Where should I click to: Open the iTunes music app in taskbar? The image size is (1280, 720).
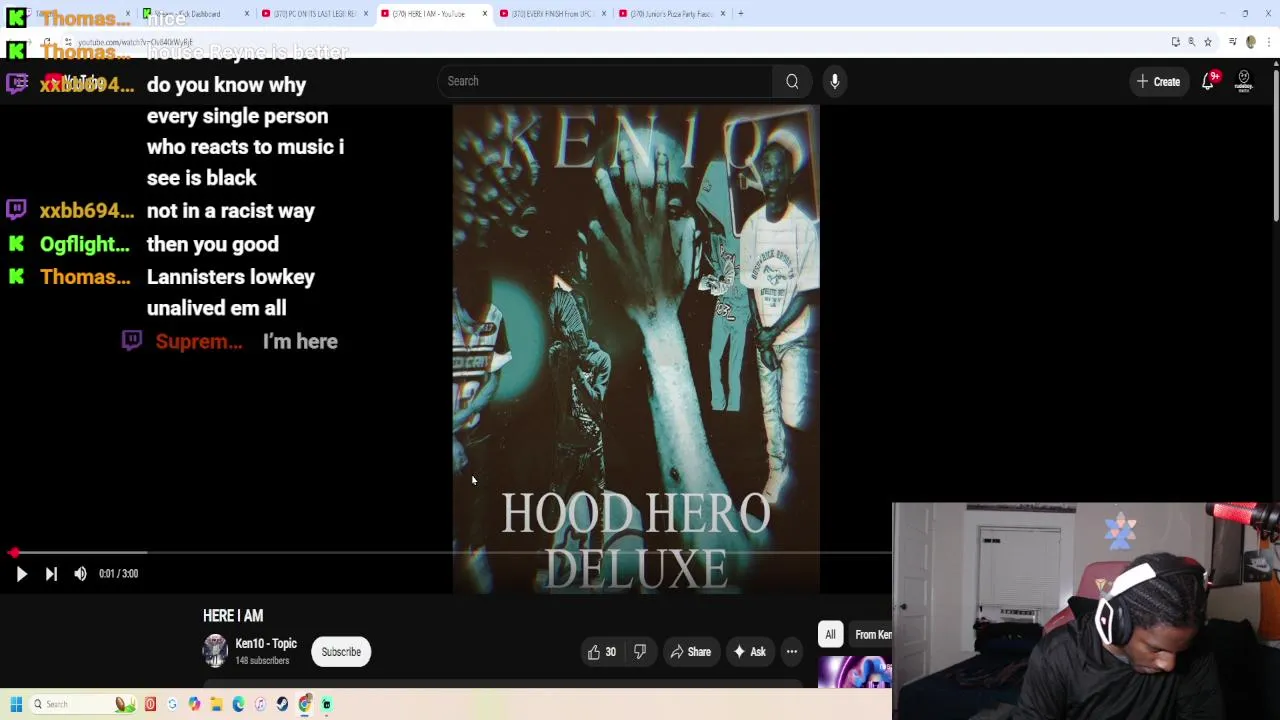coord(260,705)
